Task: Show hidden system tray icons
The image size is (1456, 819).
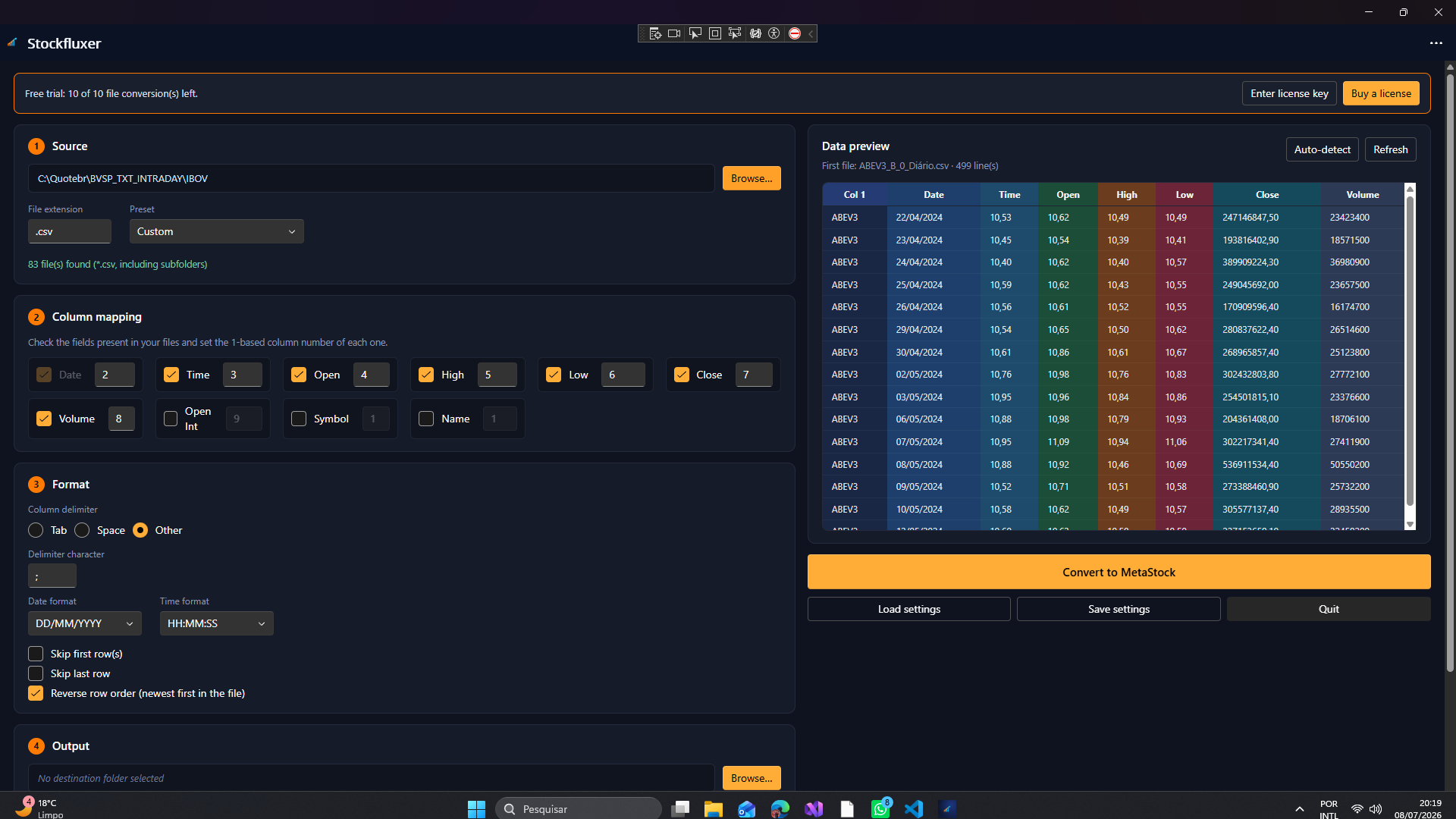Action: [1299, 809]
